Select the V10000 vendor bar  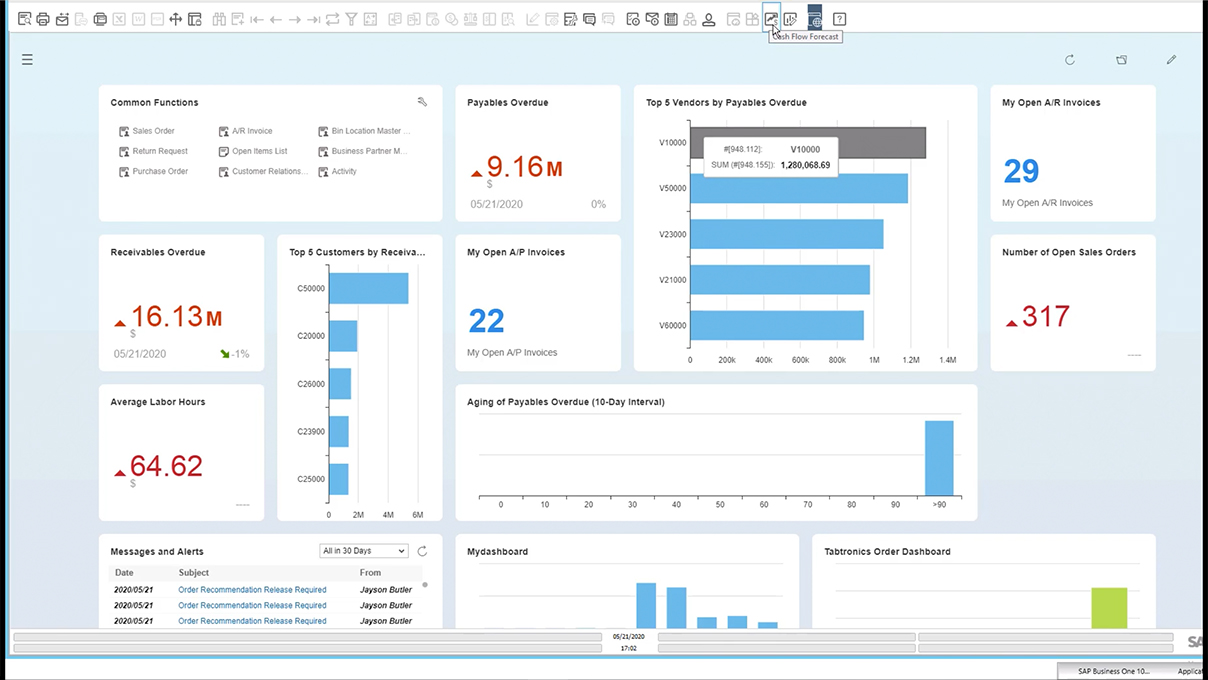(808, 142)
